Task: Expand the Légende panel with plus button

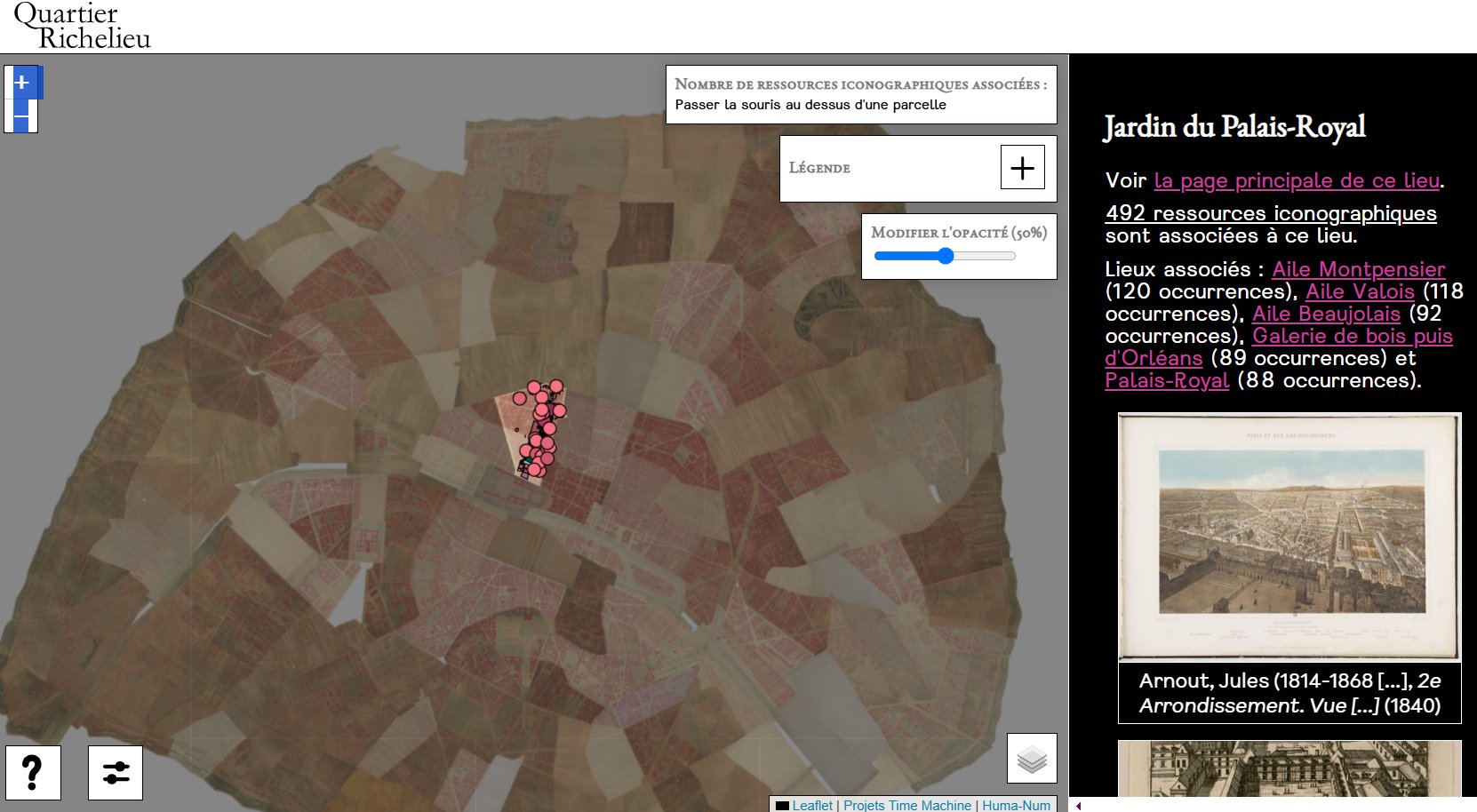Action: tap(1022, 168)
